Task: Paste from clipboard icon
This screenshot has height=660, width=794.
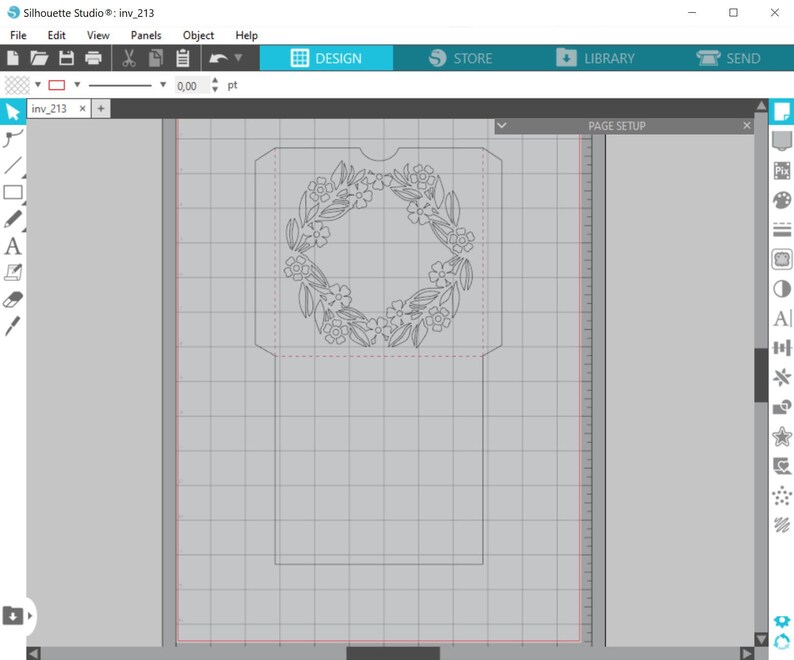Action: tap(183, 58)
